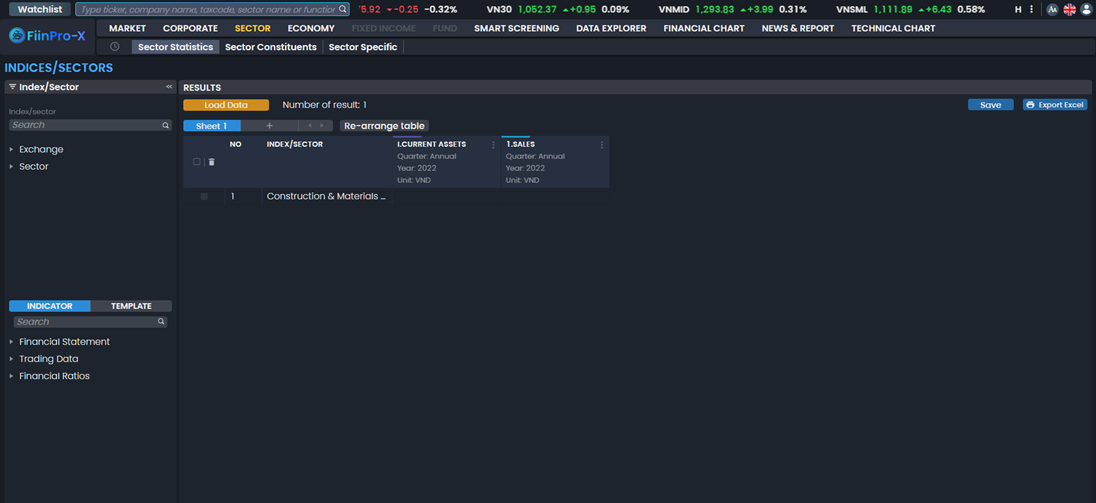Focus the Index/sector search field
The height and width of the screenshot is (503, 1096).
pos(85,125)
